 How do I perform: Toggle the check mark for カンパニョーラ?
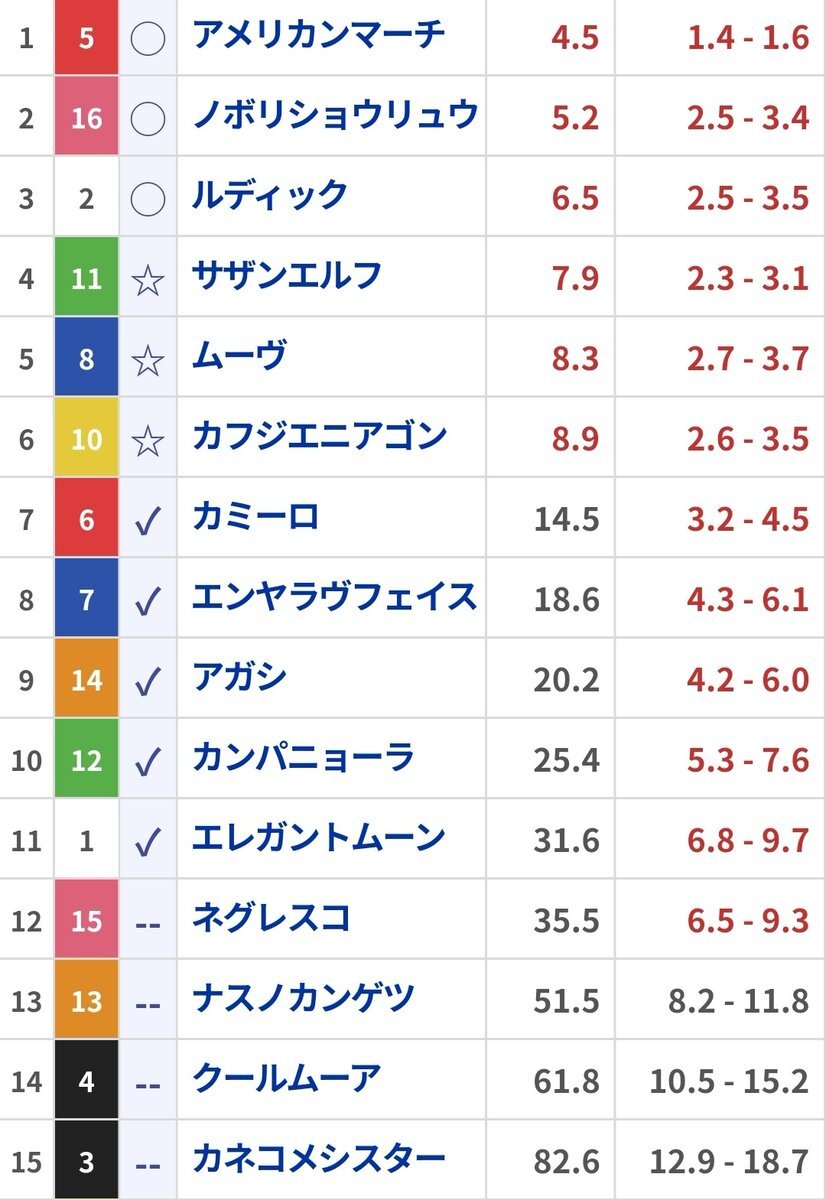[148, 761]
